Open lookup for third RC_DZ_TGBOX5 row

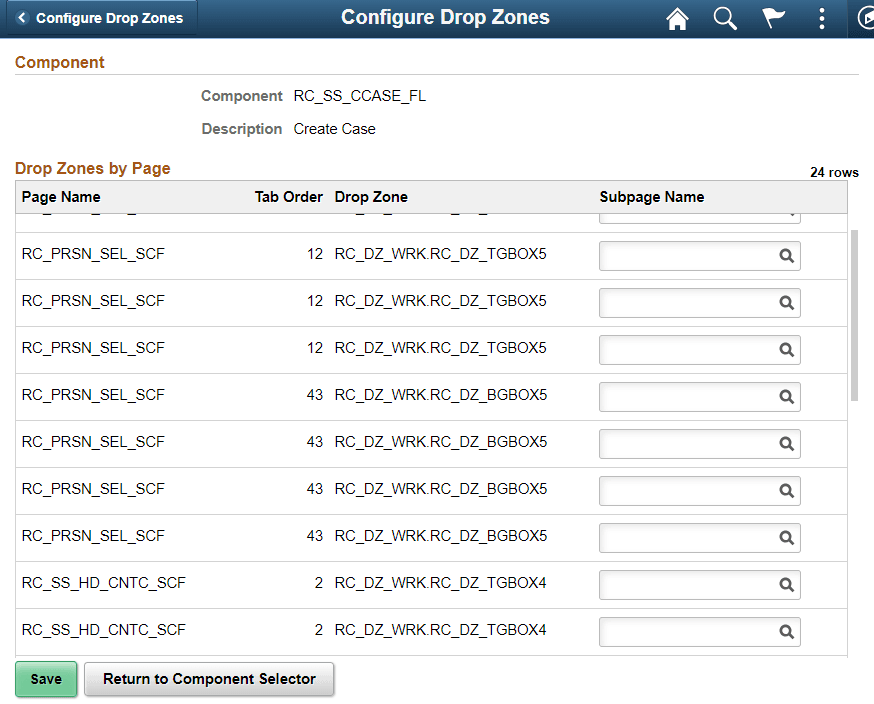coord(784,350)
